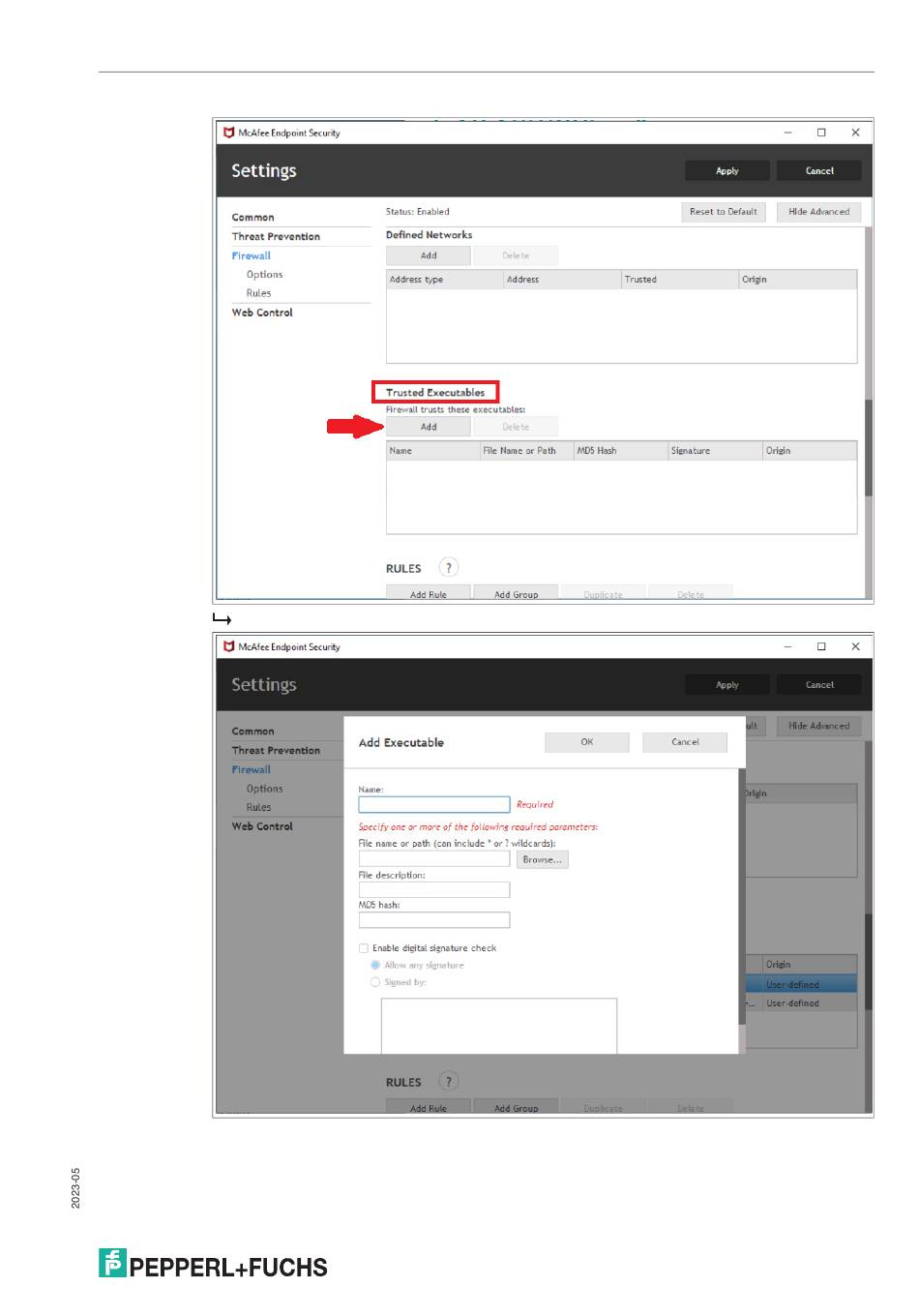The image size is (919, 1316).
Task: Enable digital signature check checkbox
Action: tap(364, 948)
